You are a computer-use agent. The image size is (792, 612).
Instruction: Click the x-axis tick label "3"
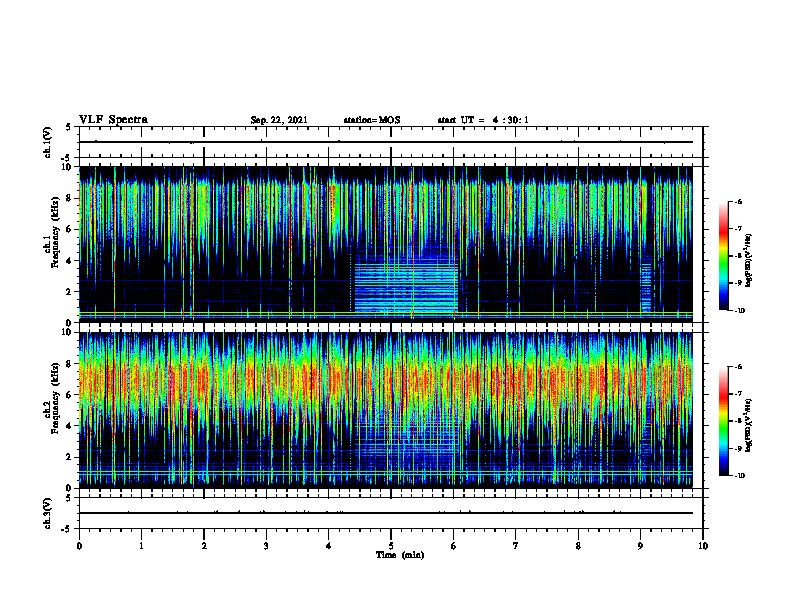coord(266,546)
